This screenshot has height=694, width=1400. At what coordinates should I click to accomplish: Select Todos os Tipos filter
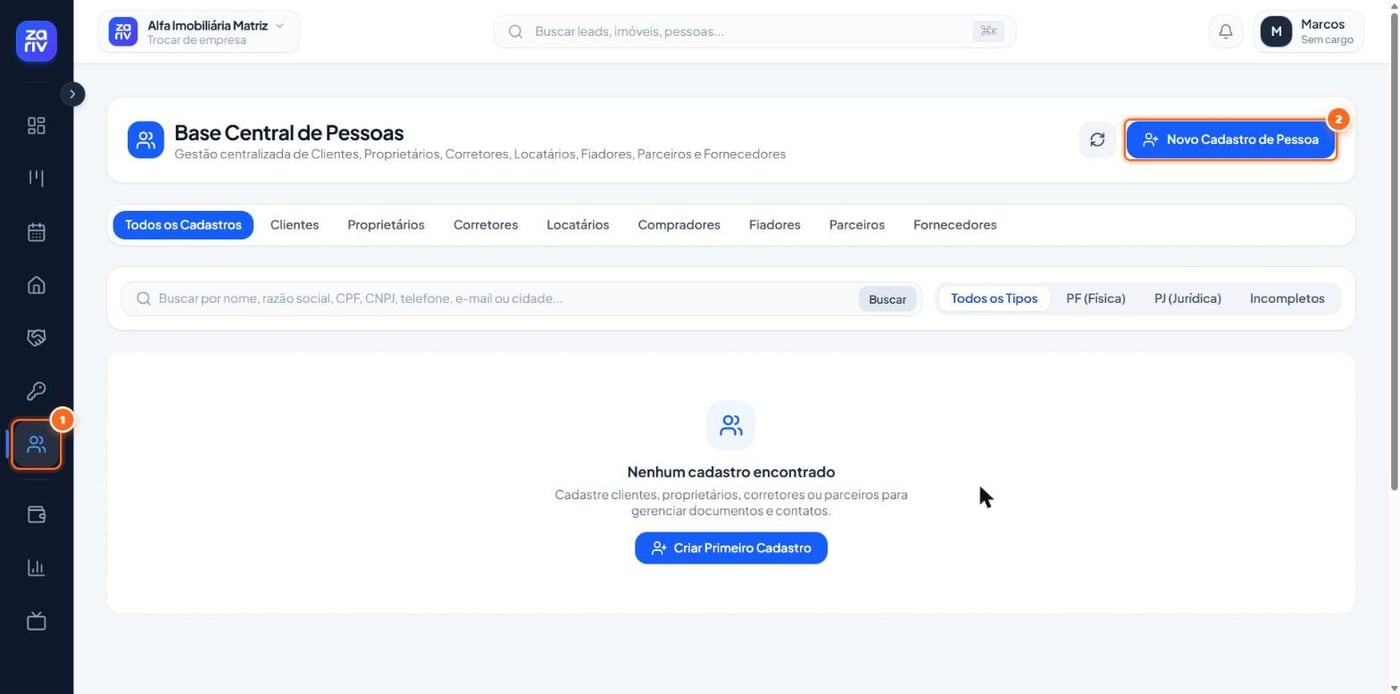coord(994,298)
